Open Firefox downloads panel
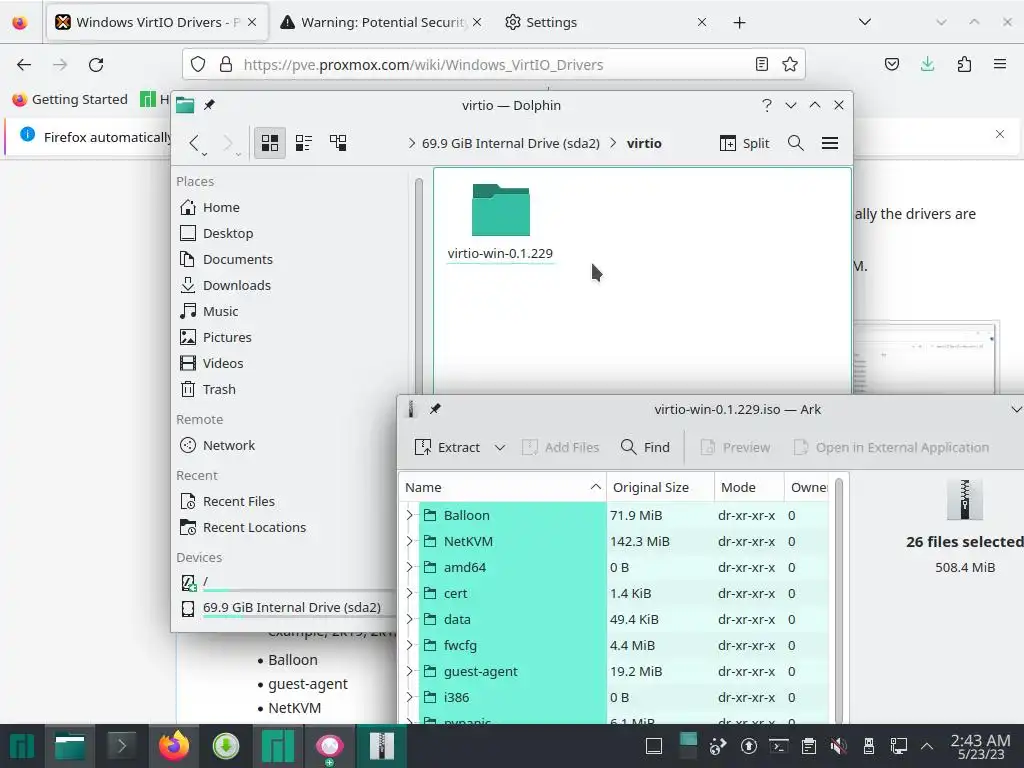The image size is (1024, 768). coord(927,64)
